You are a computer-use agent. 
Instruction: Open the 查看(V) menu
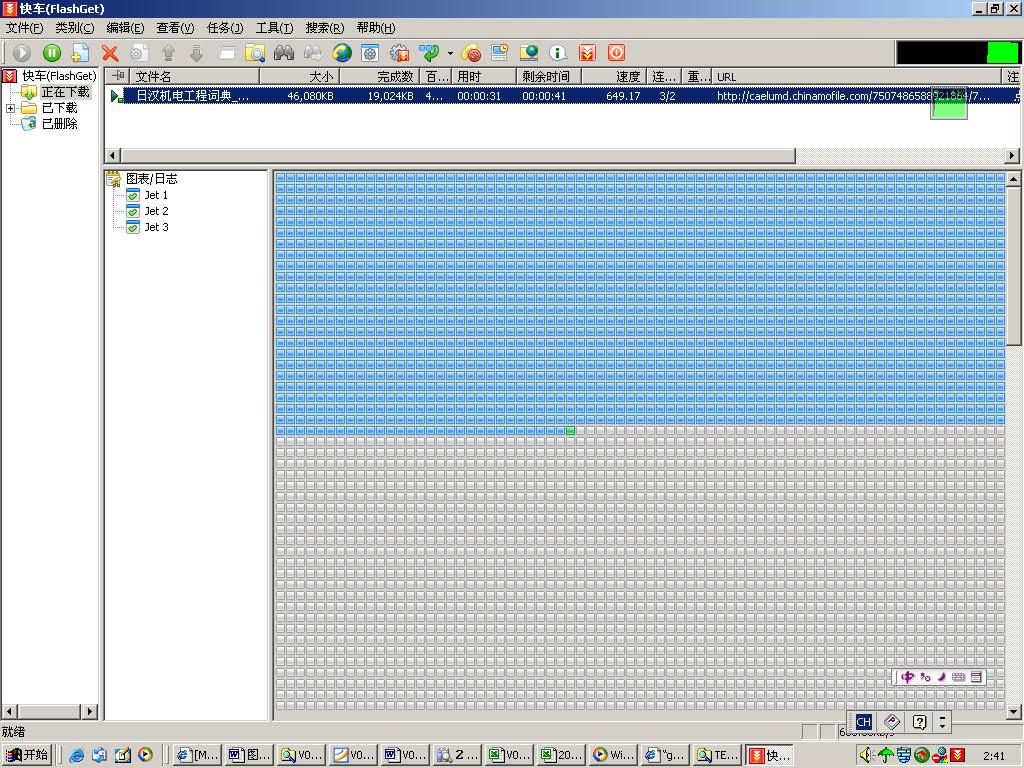tap(175, 28)
